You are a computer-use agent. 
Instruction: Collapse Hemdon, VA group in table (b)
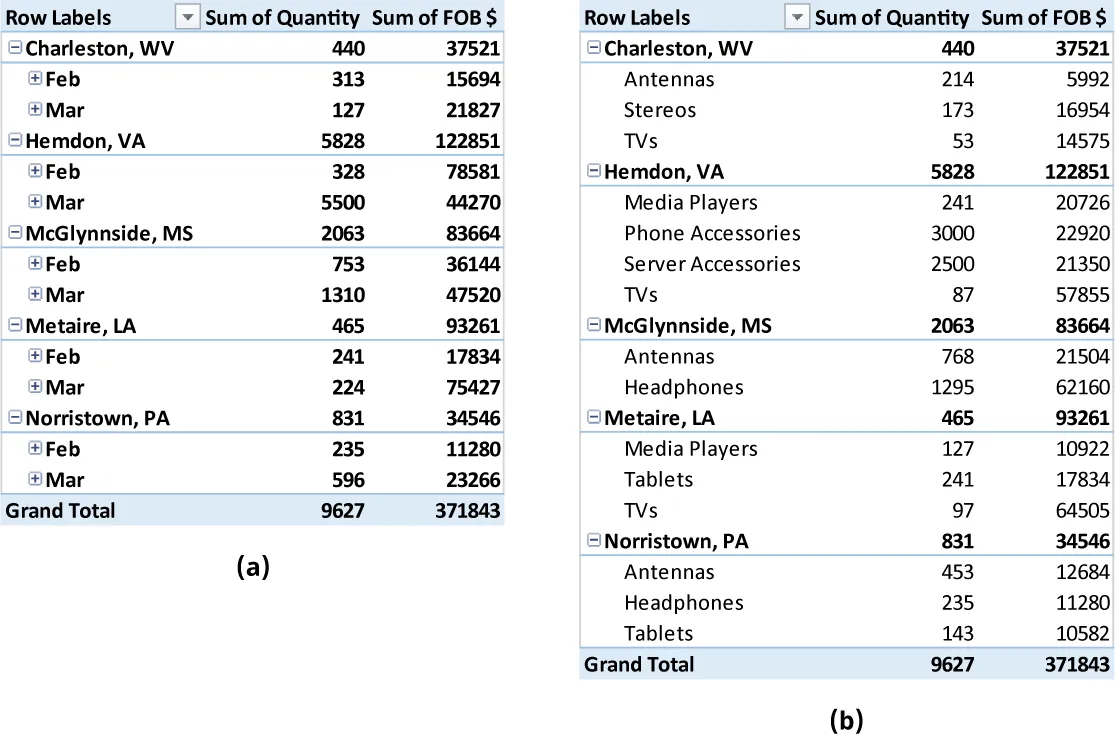pyautogui.click(x=594, y=171)
